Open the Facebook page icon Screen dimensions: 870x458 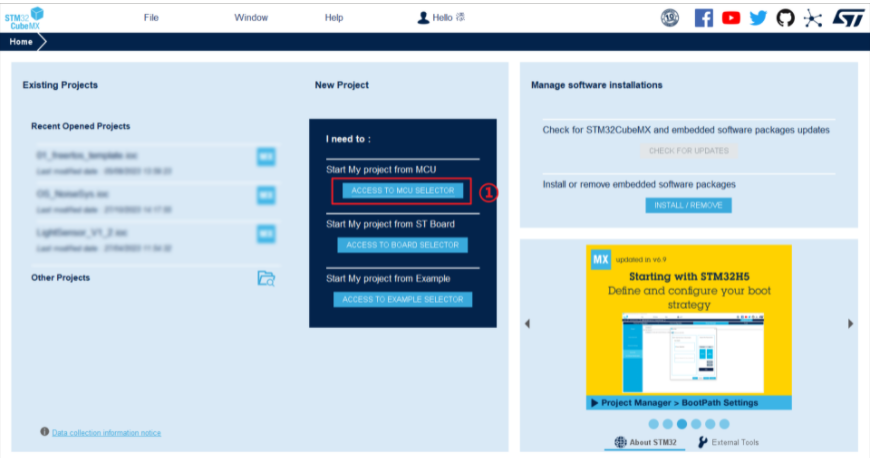(x=704, y=18)
